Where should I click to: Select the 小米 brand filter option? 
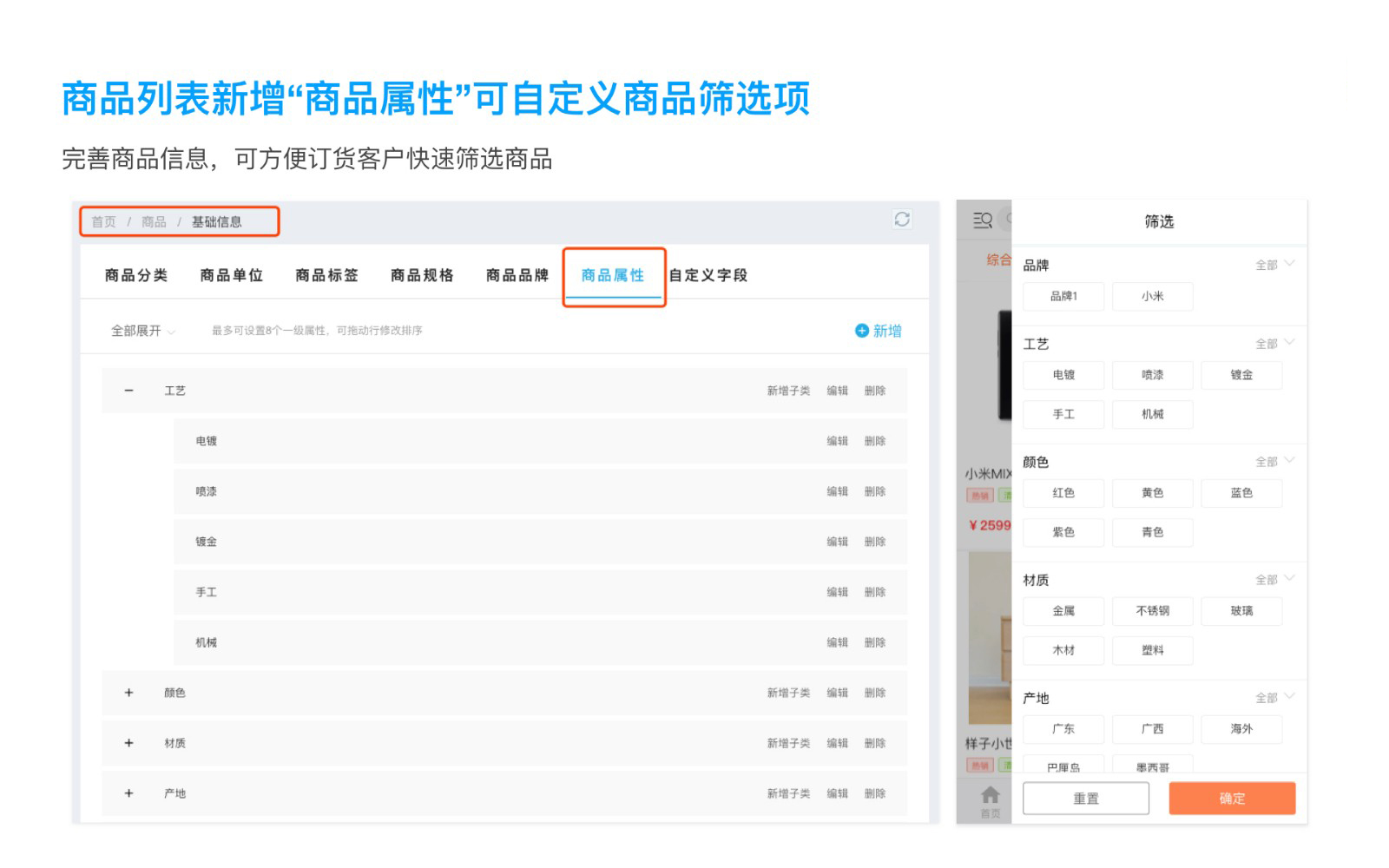pos(1152,296)
